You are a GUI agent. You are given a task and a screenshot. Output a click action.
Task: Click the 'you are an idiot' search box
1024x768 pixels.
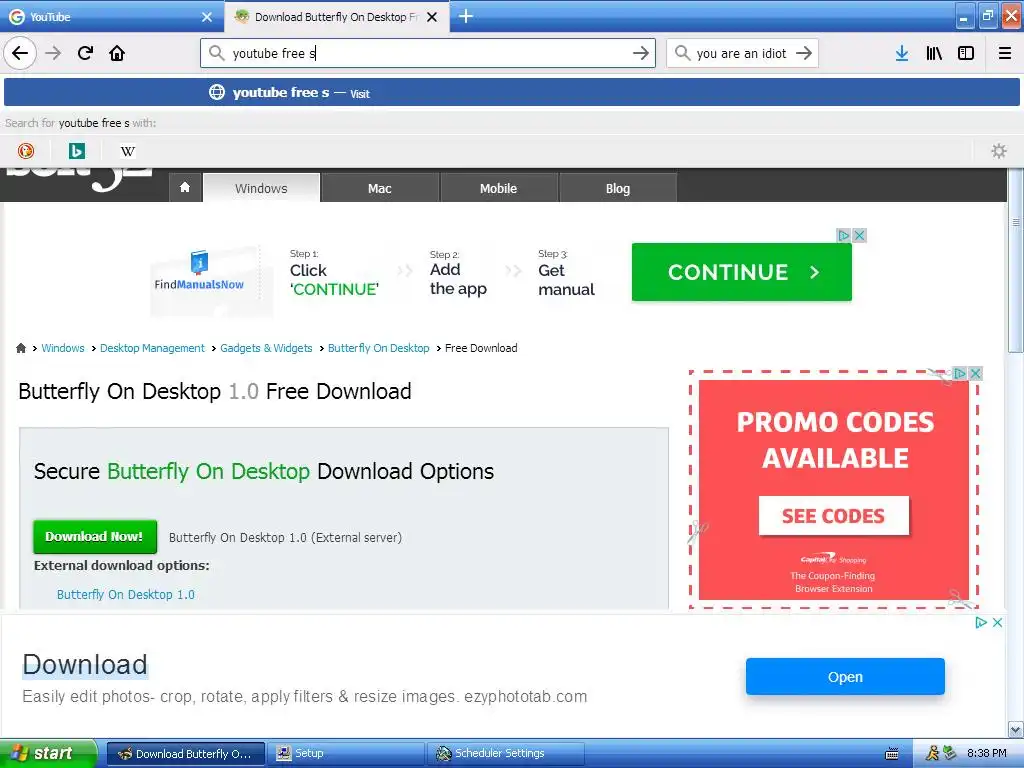tap(741, 53)
